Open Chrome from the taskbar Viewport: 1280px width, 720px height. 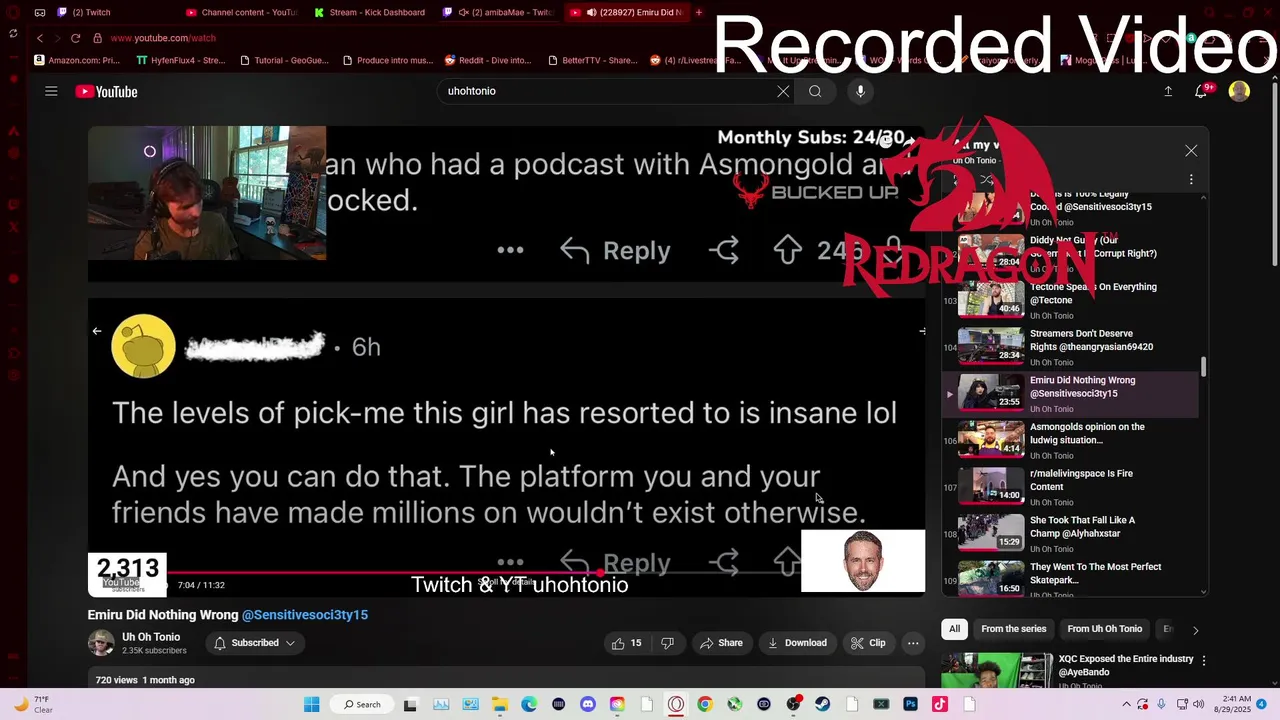coord(705,704)
